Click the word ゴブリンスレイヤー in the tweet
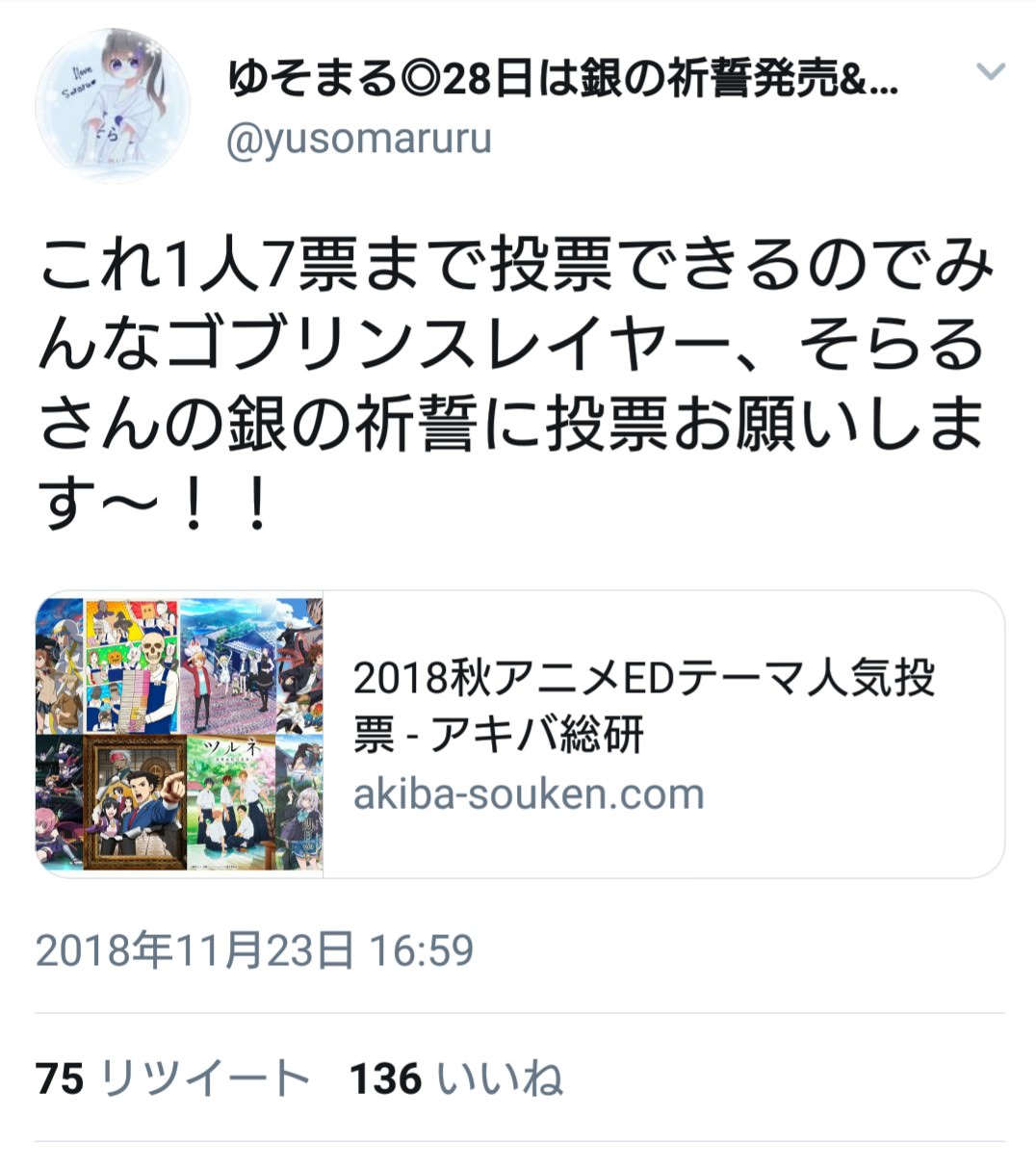This screenshot has height=1170, width=1036. pyautogui.click(x=452, y=346)
